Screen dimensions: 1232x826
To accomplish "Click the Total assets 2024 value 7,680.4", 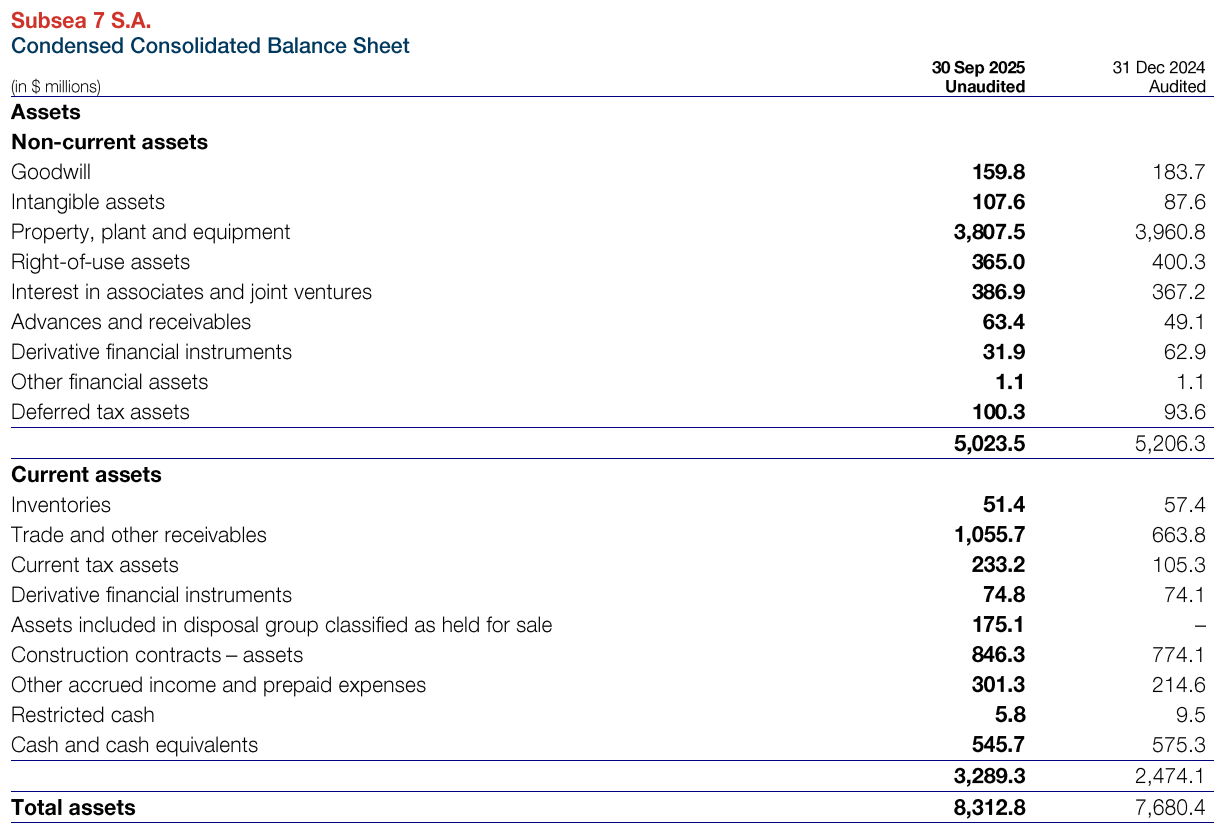I will tap(1171, 808).
